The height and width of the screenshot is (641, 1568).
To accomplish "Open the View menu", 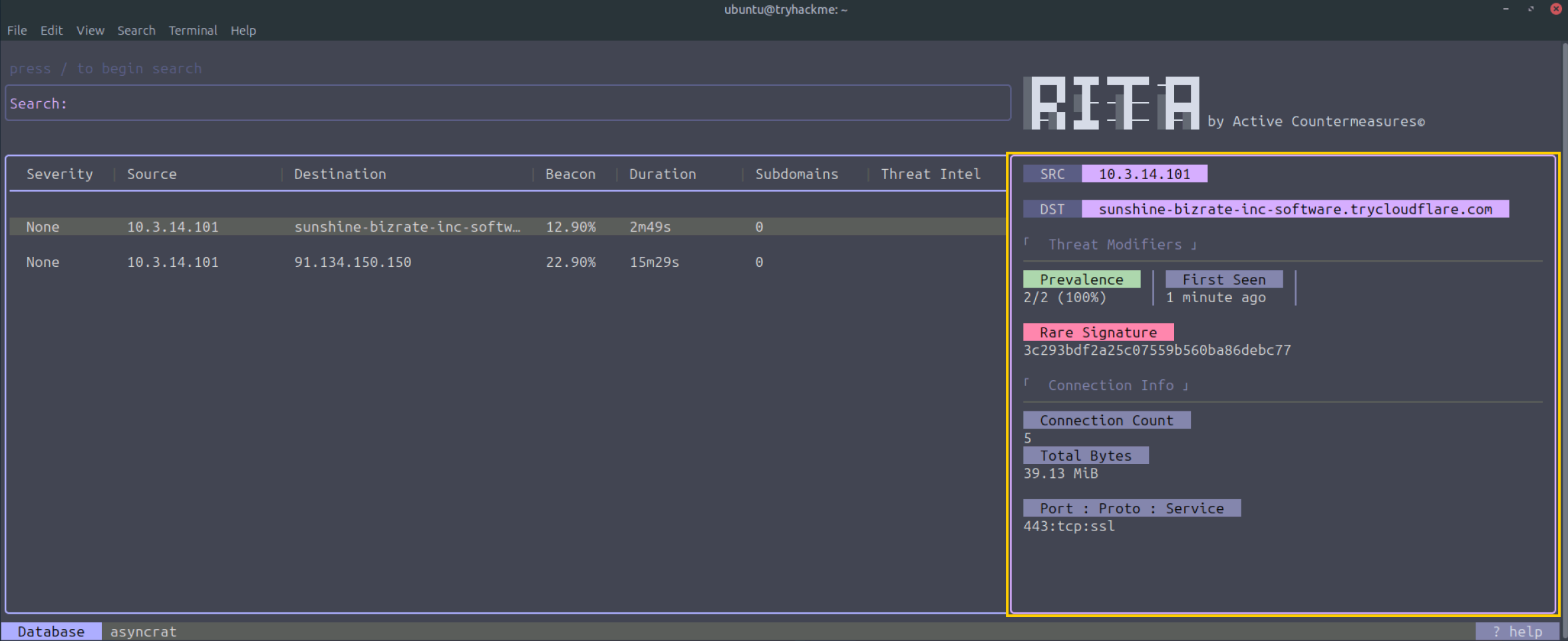I will (x=90, y=31).
